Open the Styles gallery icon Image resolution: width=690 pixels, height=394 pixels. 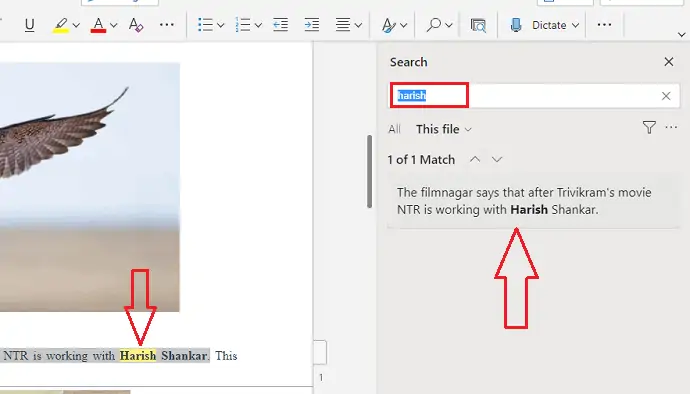(389, 25)
